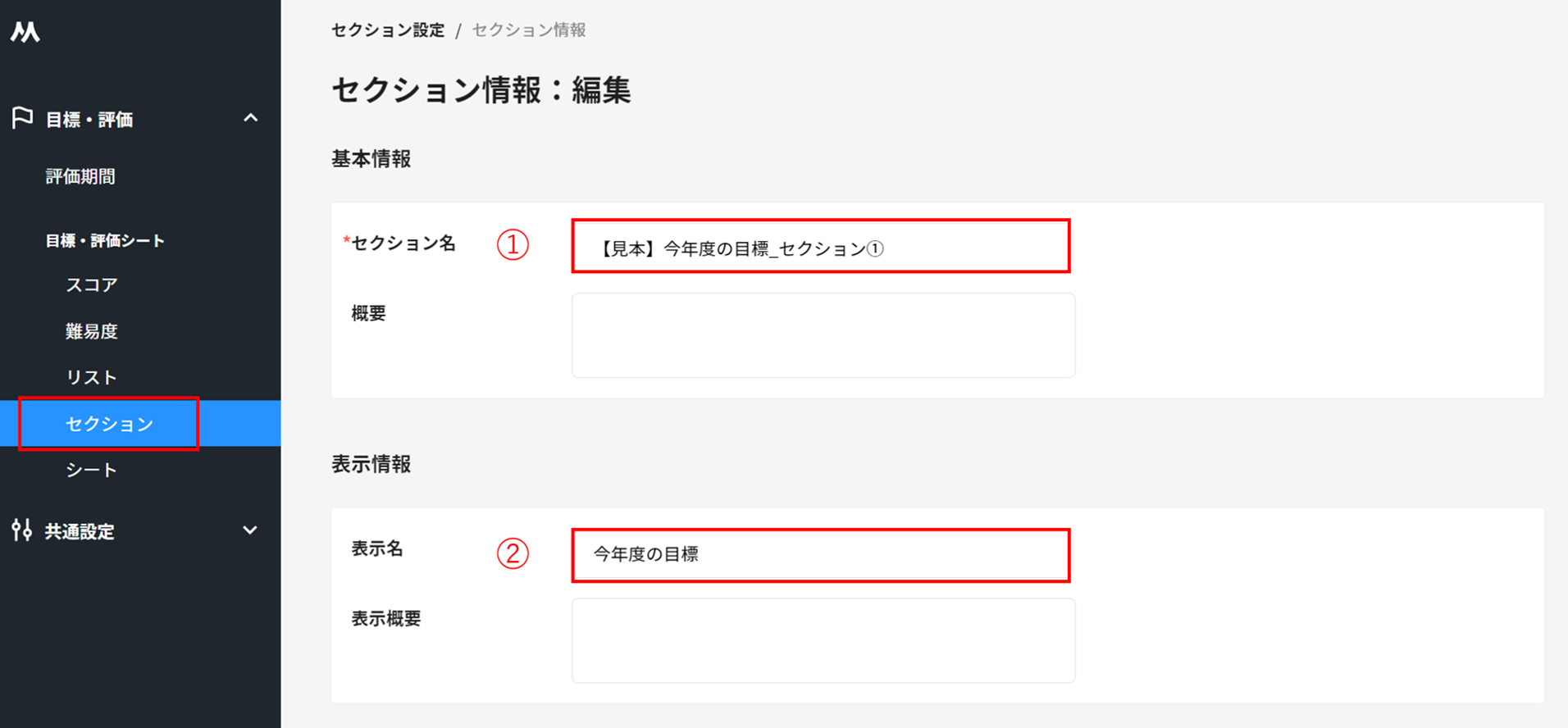Click into the 概要 text area

pyautogui.click(x=823, y=335)
